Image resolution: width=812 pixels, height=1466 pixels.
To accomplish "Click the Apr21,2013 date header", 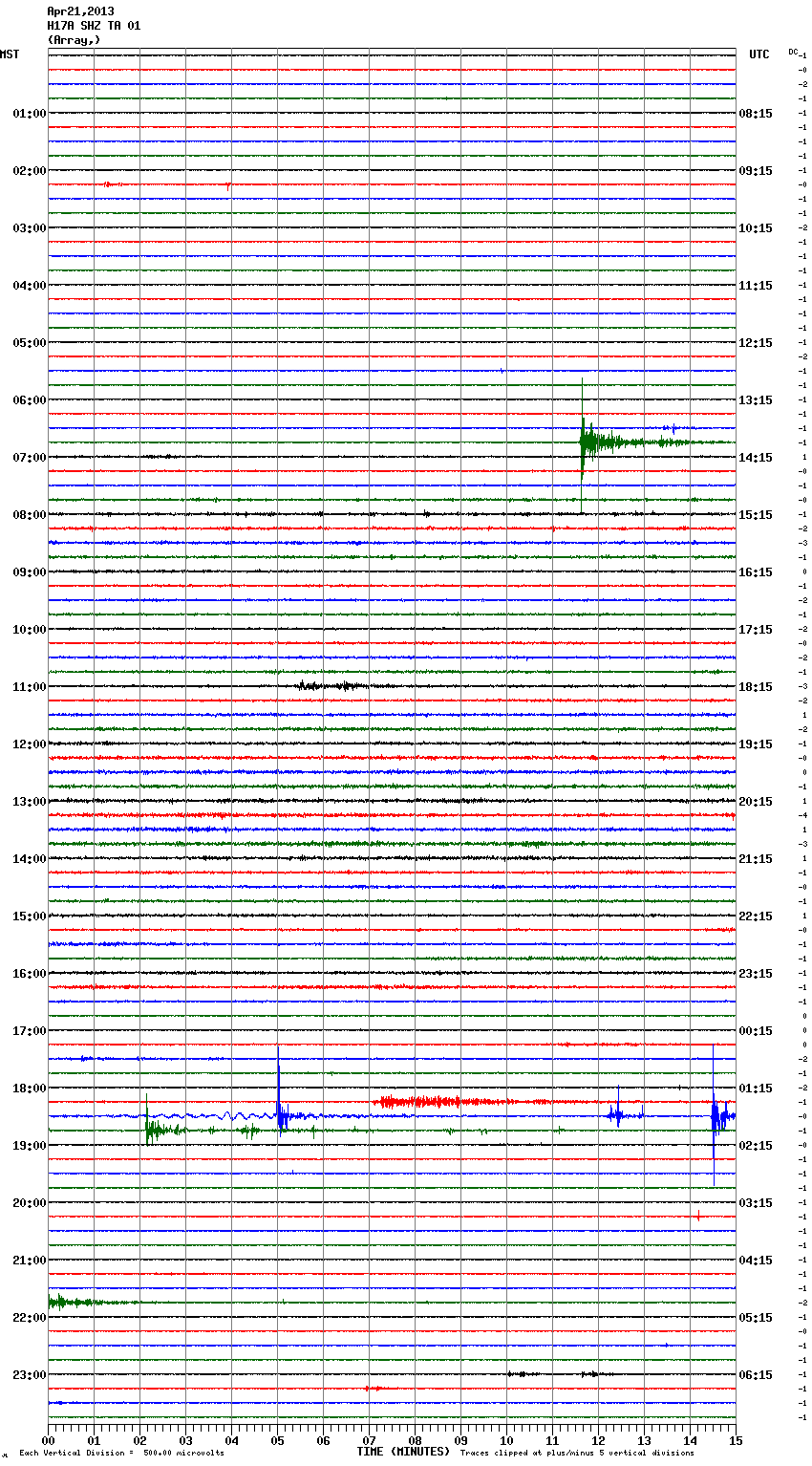I will [80, 11].
